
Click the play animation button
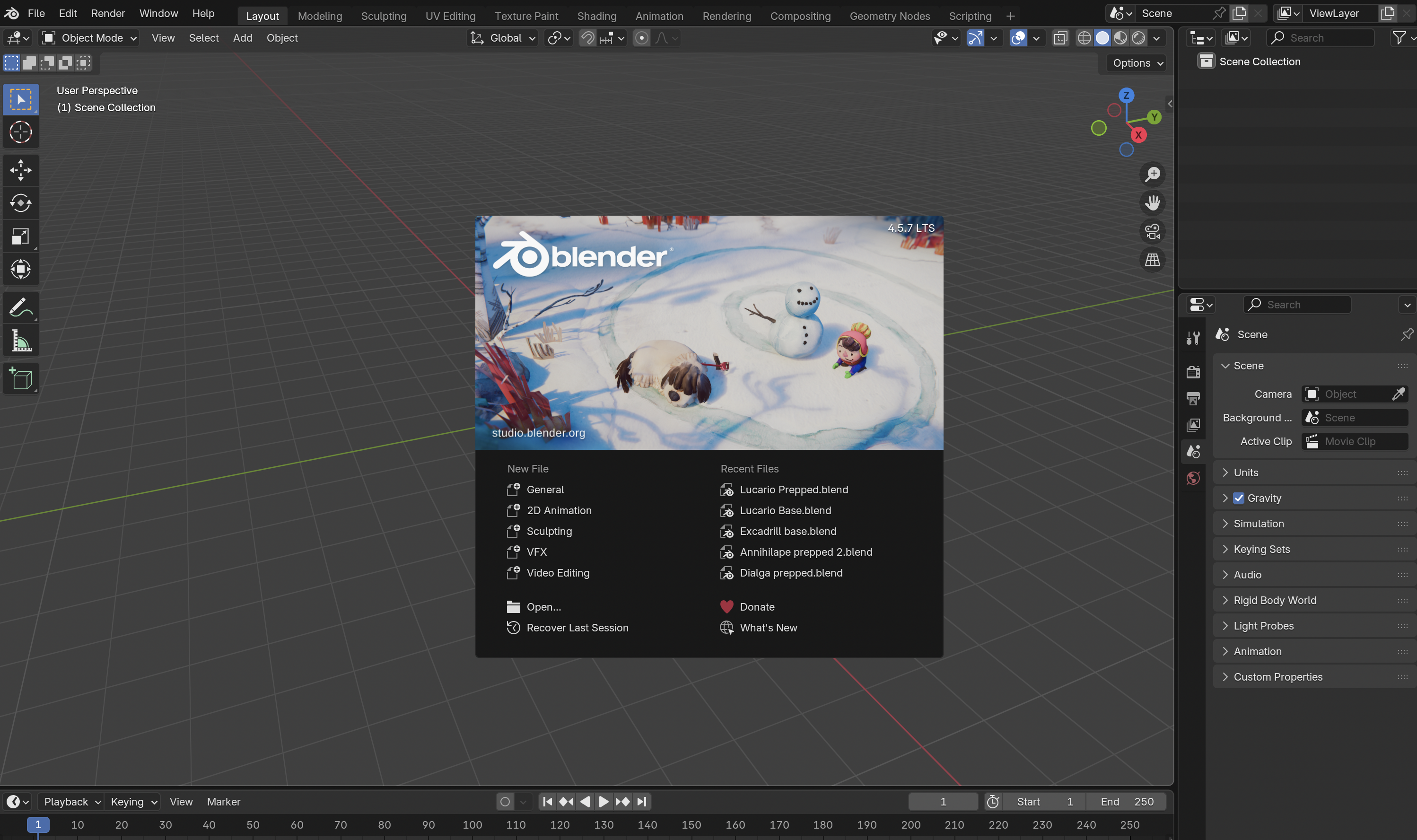(x=603, y=802)
